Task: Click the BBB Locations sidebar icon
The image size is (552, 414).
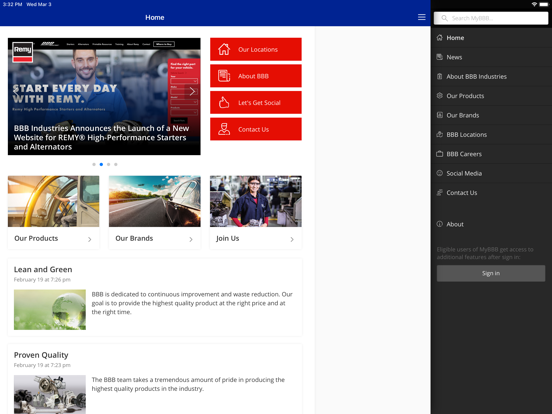Action: click(x=439, y=134)
